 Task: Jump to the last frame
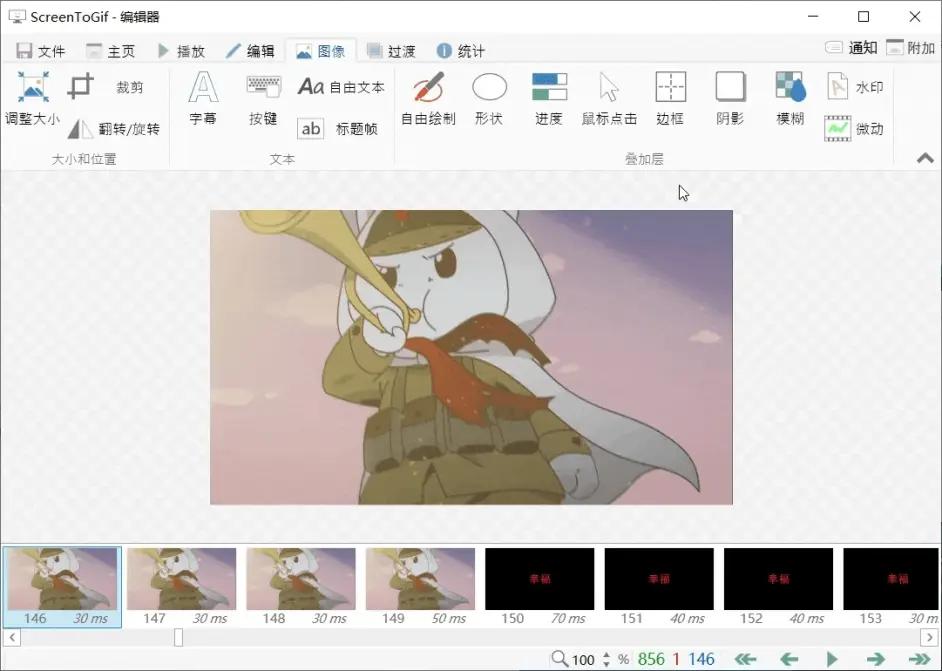(x=919, y=659)
